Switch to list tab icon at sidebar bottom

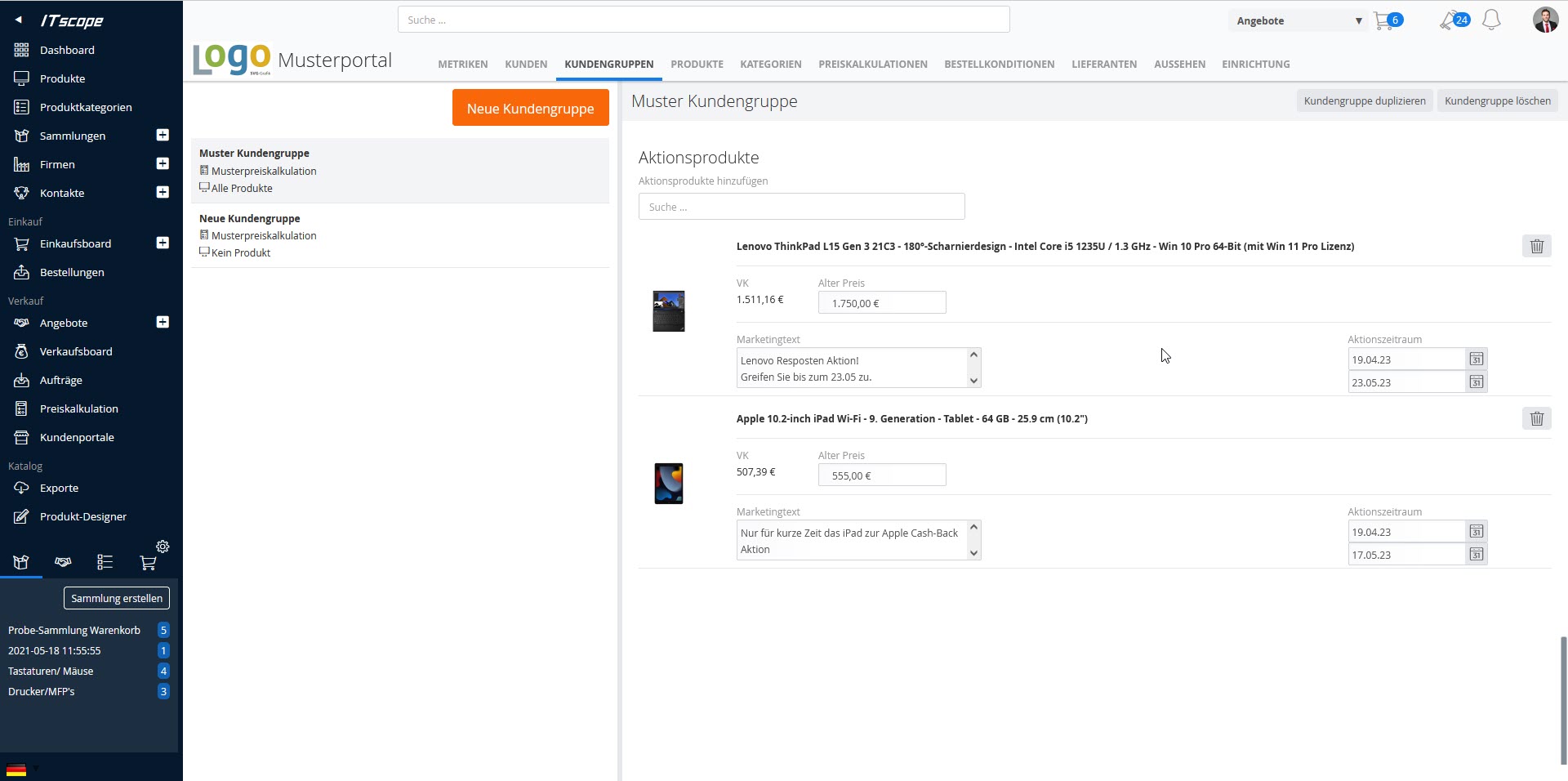[105, 562]
